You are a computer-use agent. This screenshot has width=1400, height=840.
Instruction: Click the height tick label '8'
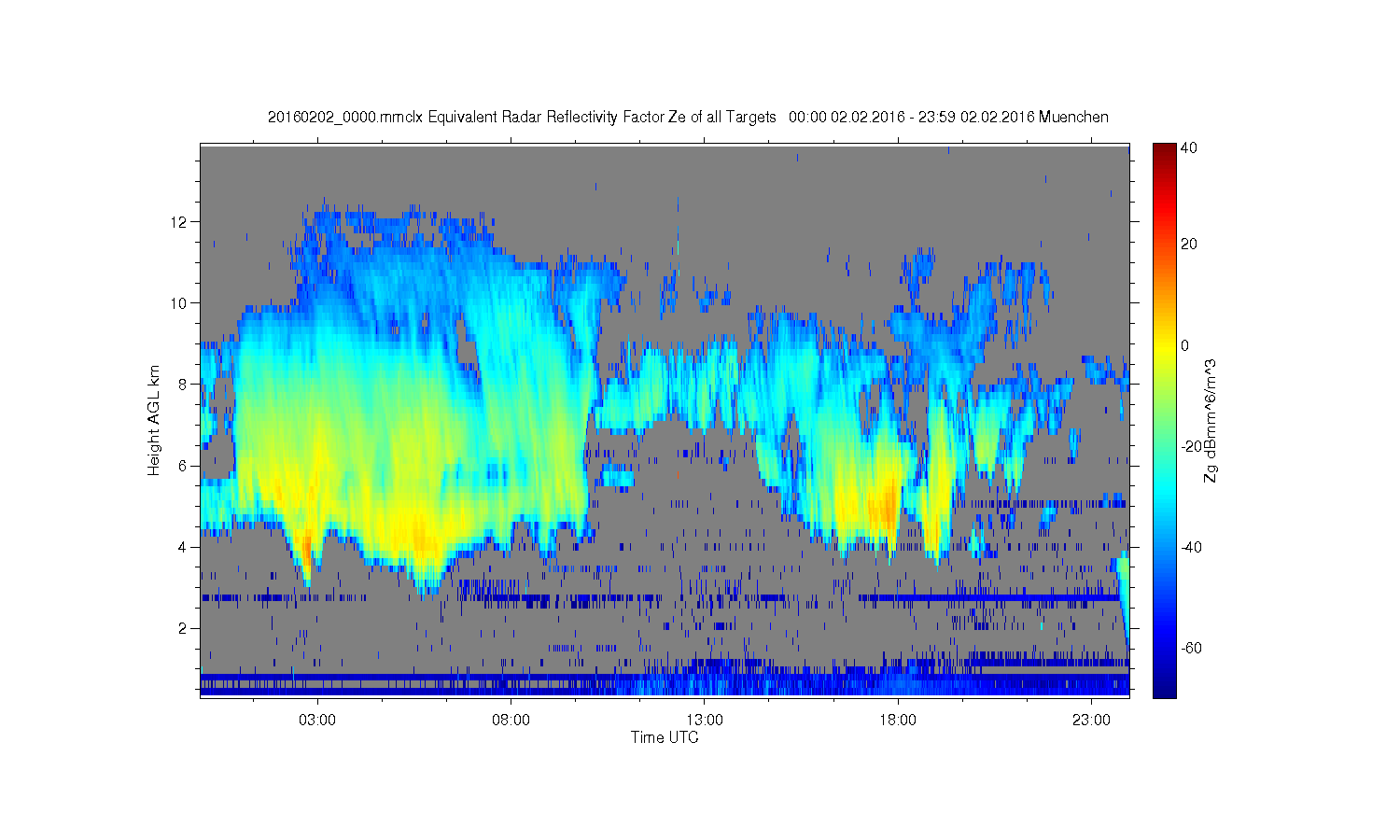(x=184, y=385)
